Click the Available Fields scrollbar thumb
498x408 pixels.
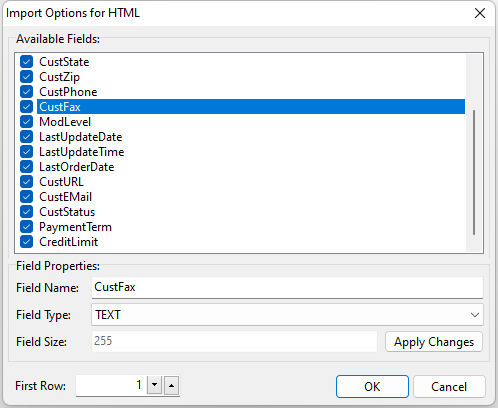coord(474,172)
